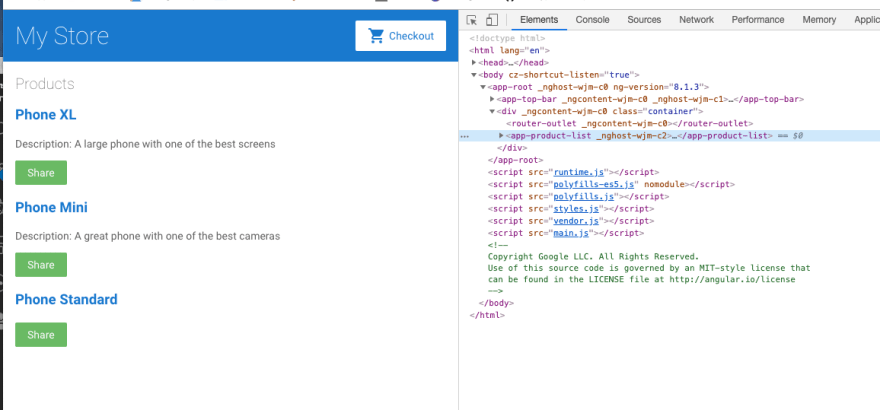Open the main.js script link
Viewport: 880px width, 410px height.
(571, 233)
